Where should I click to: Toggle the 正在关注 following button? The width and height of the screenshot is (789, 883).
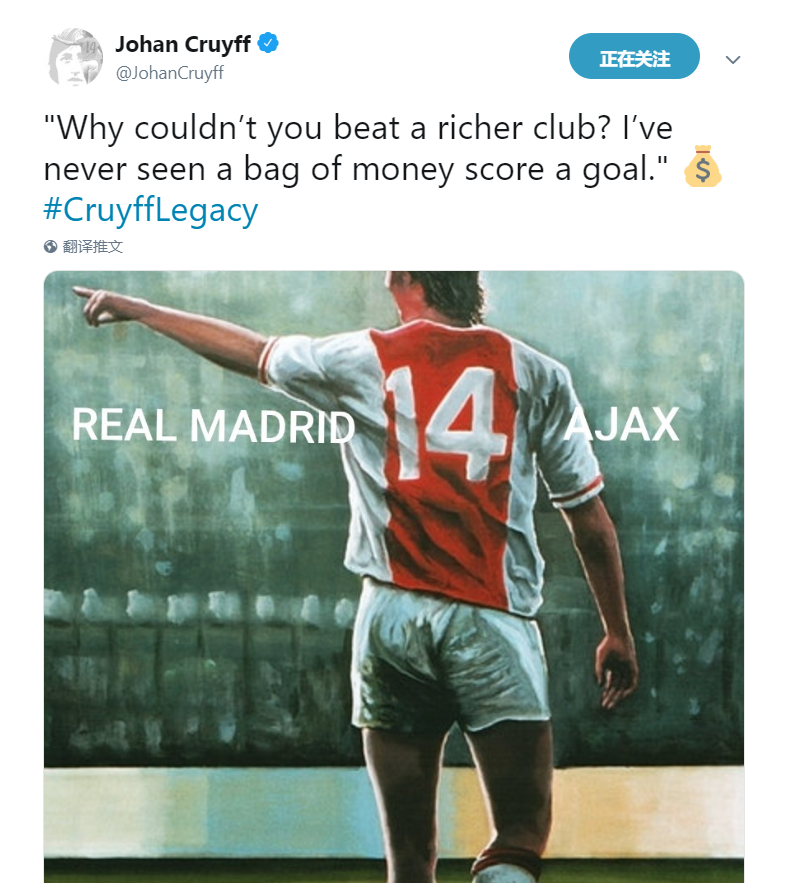click(634, 56)
